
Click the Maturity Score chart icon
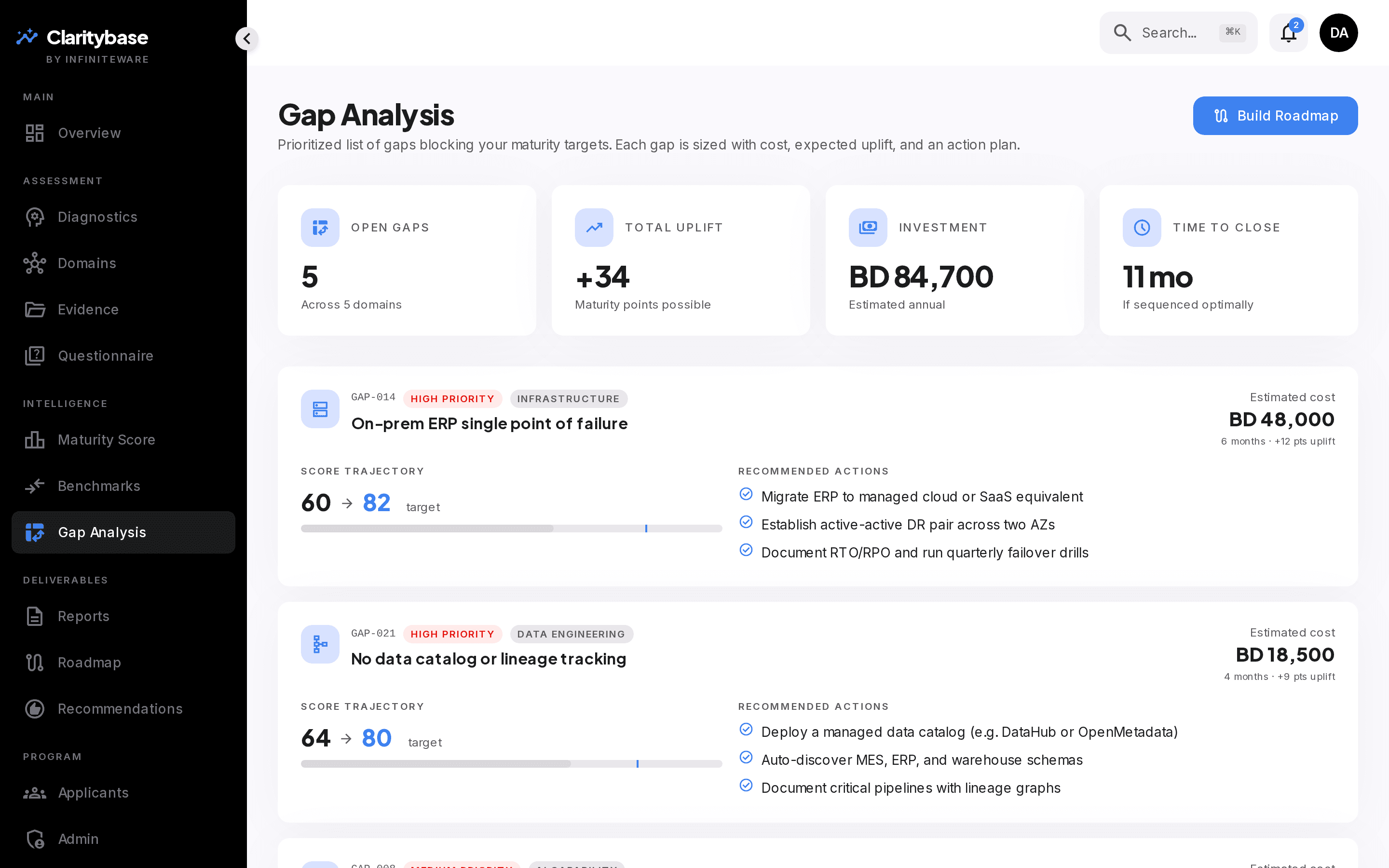34,440
